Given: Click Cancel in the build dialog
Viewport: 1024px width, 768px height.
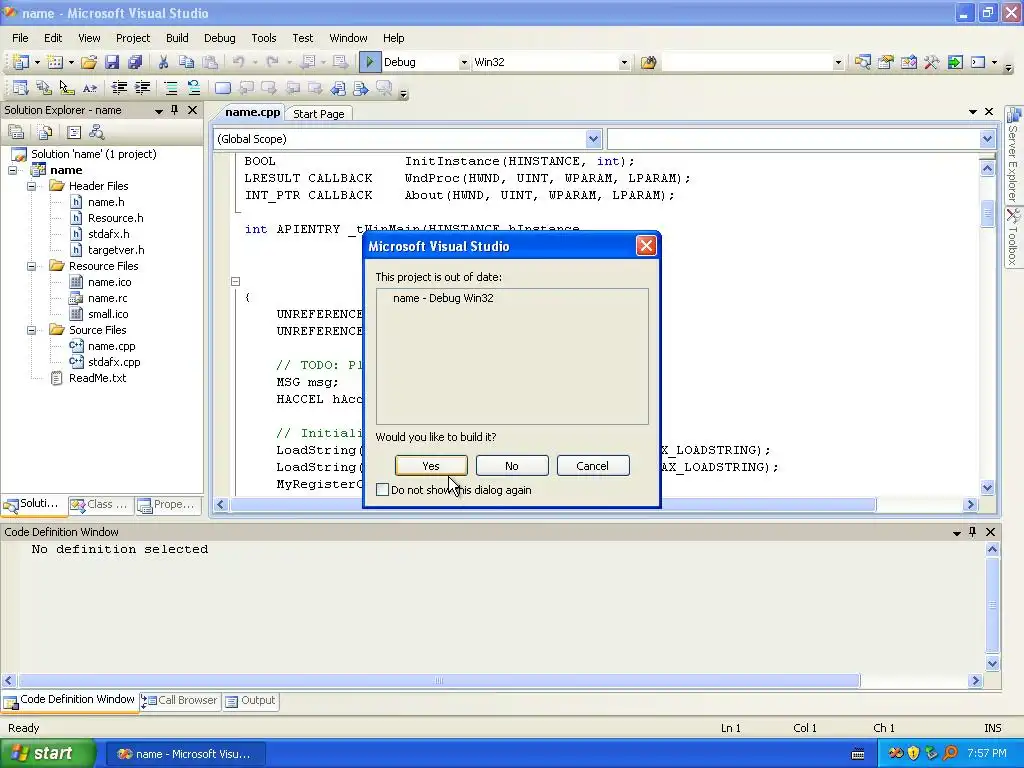Looking at the screenshot, I should point(593,466).
